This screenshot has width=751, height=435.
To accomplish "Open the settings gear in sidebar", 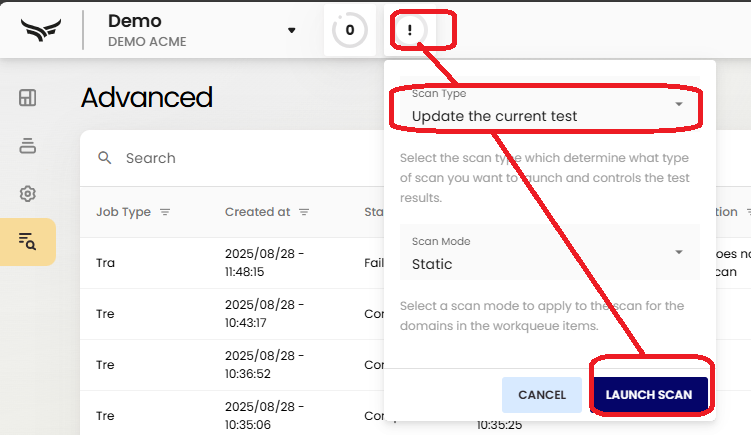I will click(x=27, y=194).
